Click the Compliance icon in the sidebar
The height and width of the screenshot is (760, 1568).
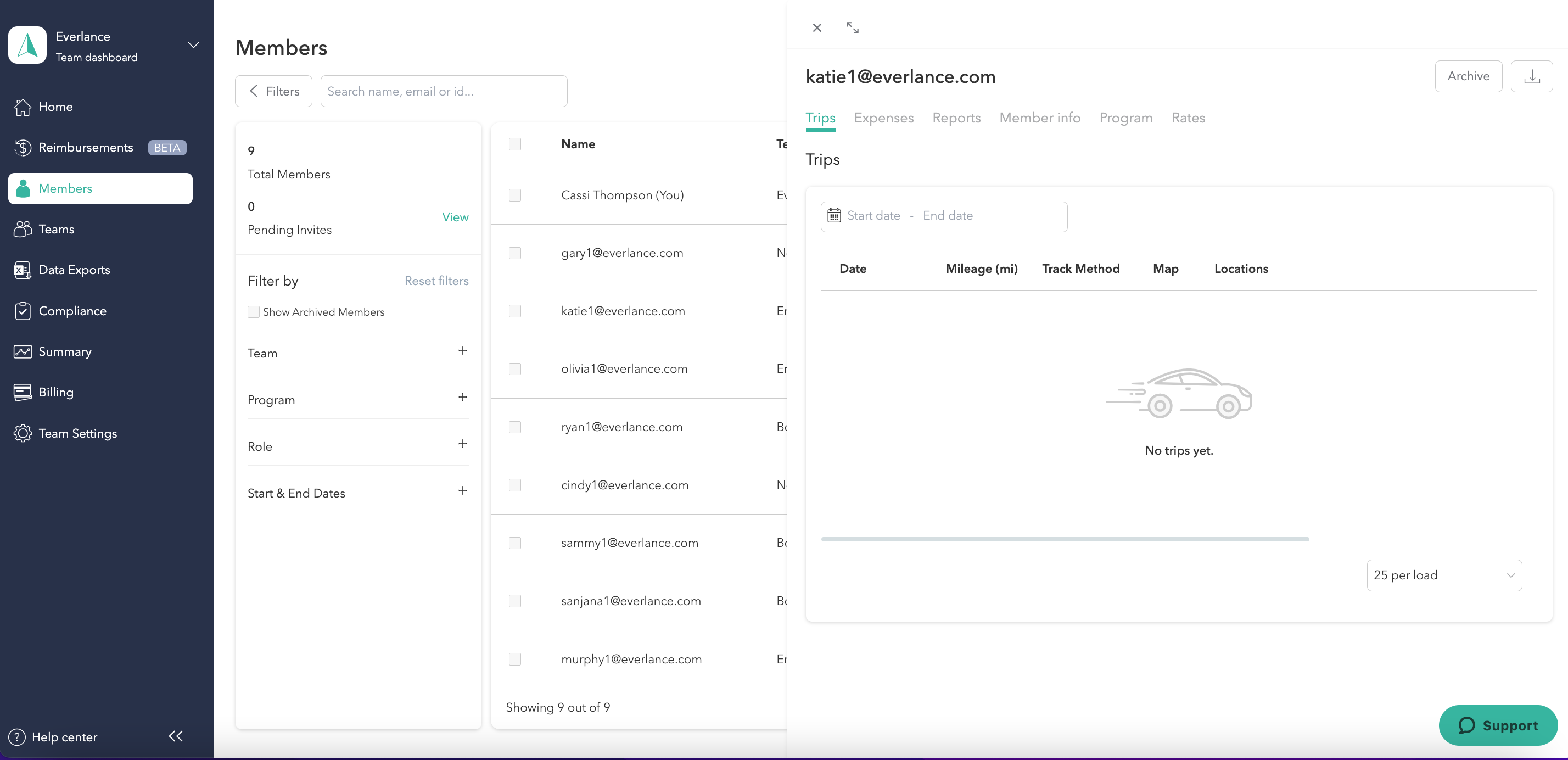coord(23,311)
